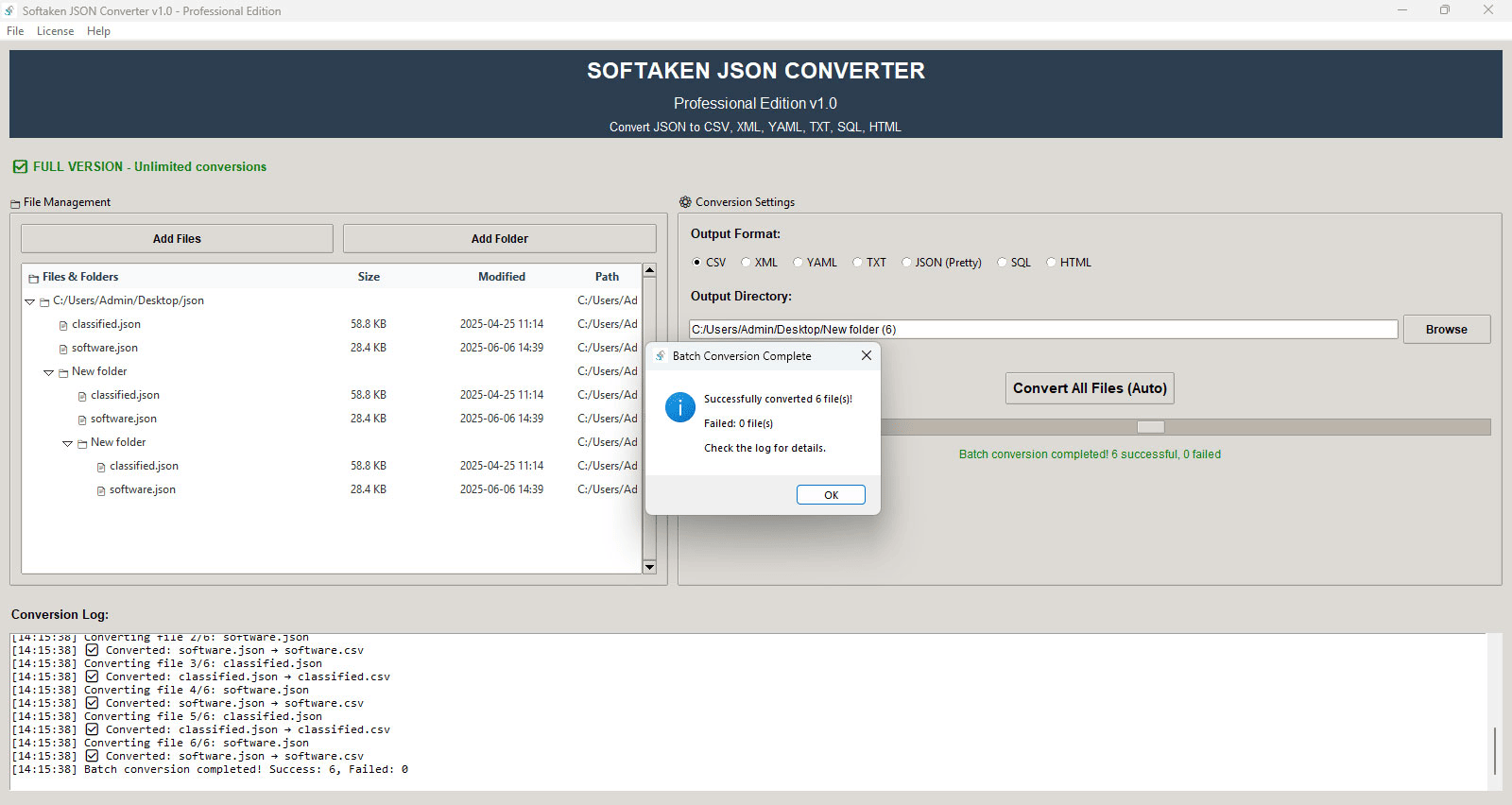Confirm the dialog with OK
The height and width of the screenshot is (805, 1512).
click(x=831, y=495)
